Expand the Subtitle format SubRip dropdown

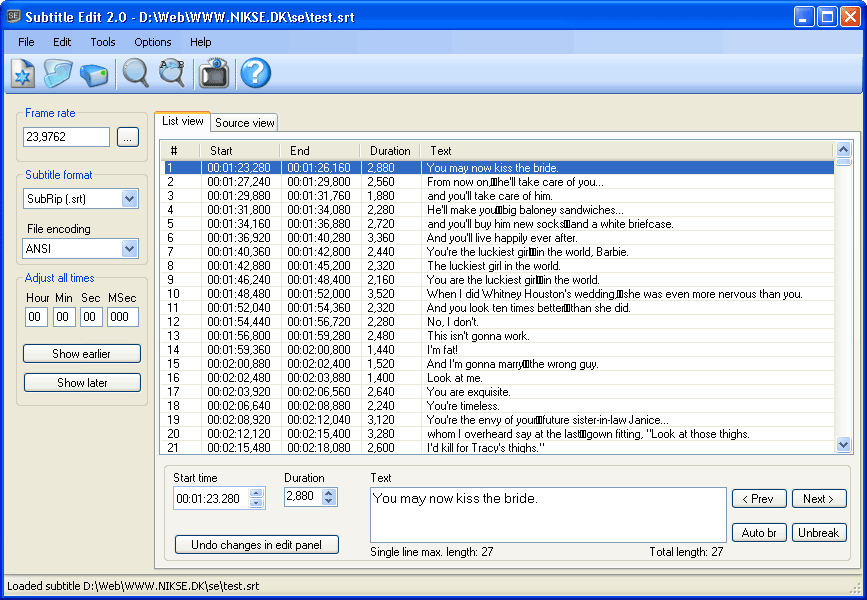(x=129, y=199)
